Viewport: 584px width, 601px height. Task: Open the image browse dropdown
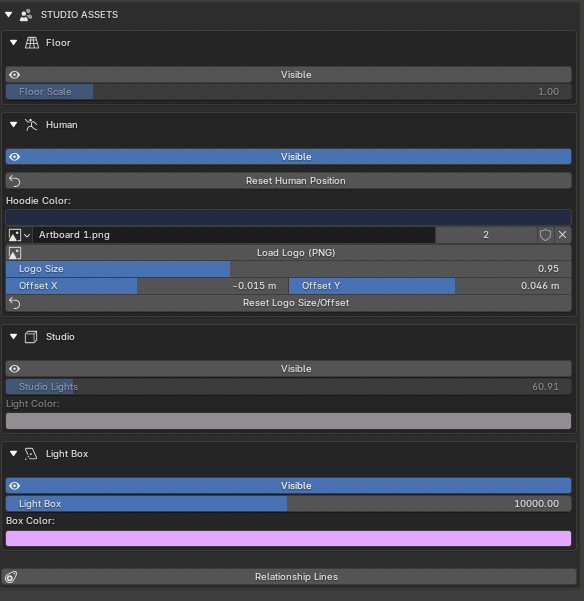tap(19, 235)
